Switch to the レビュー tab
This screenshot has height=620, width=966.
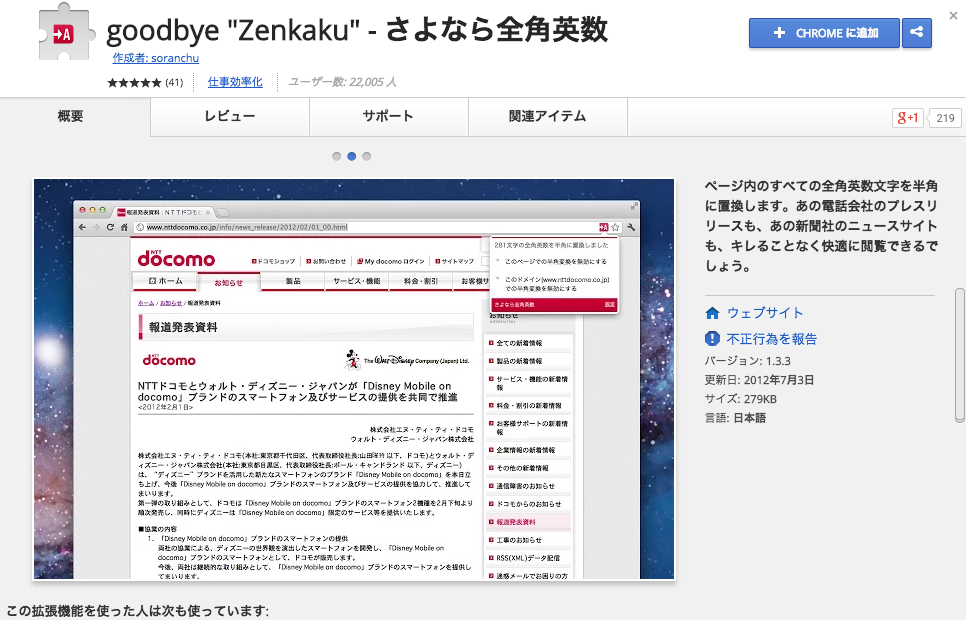coord(230,116)
